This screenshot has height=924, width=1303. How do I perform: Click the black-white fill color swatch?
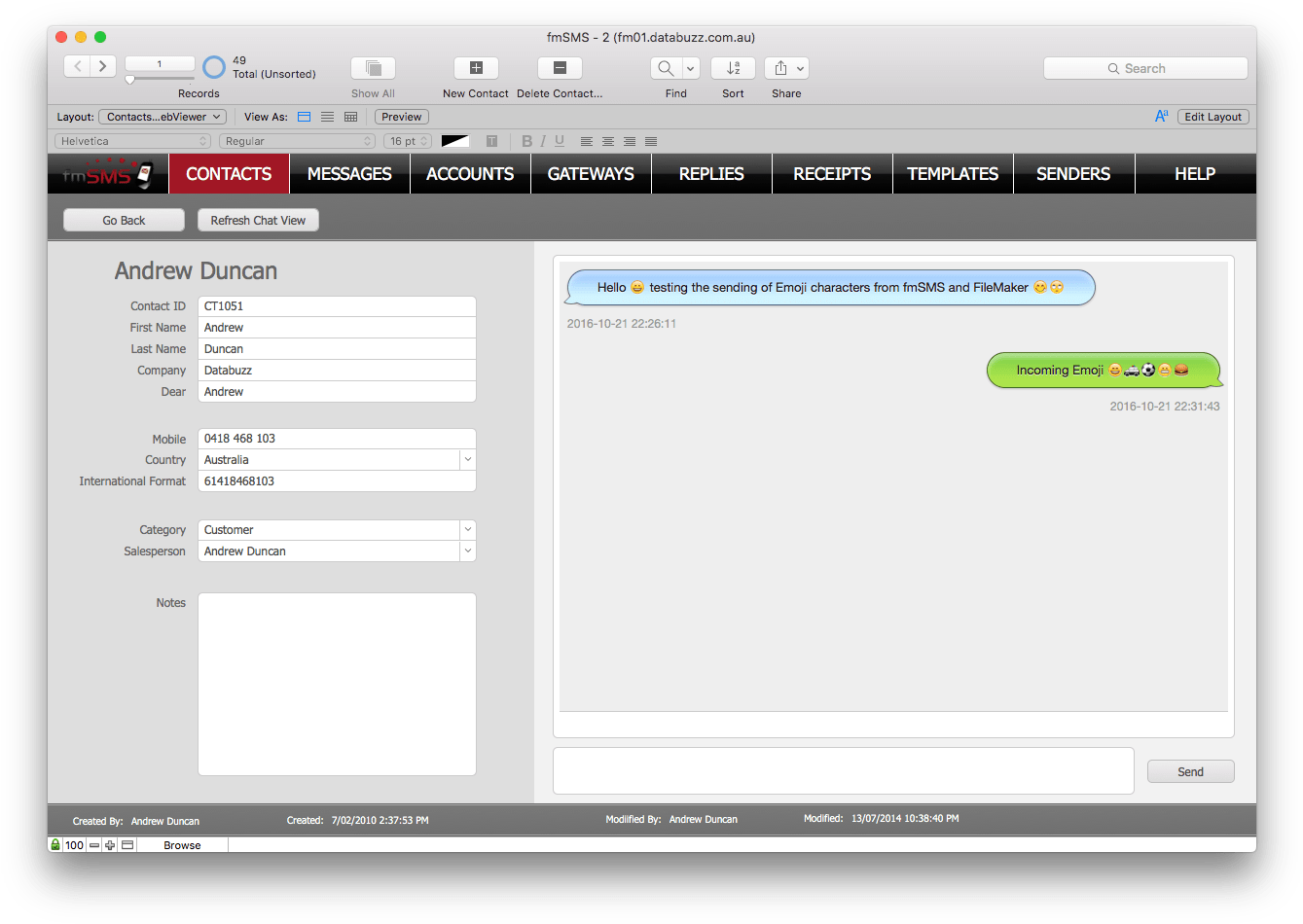click(x=455, y=141)
